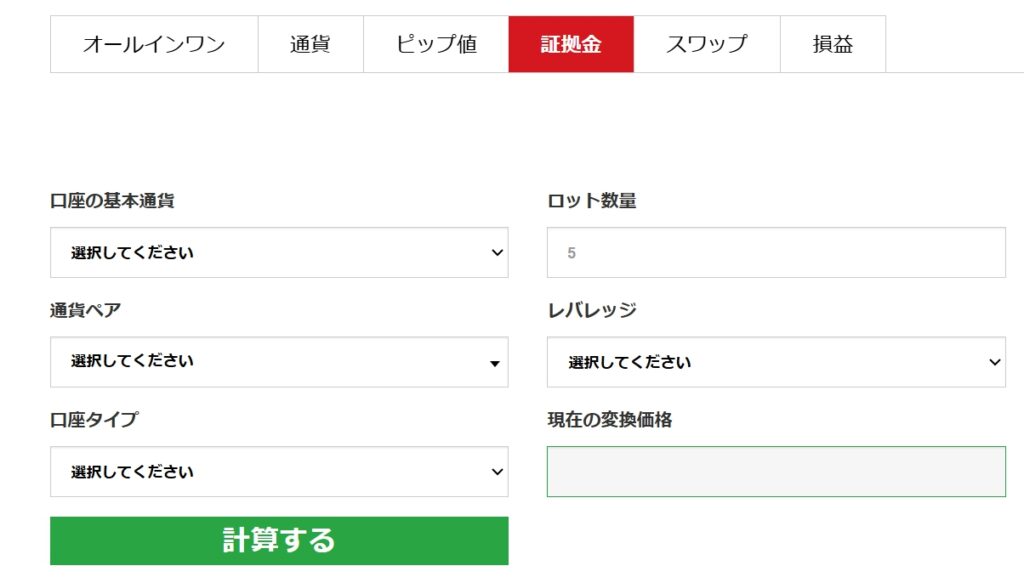Click the 現在の変換価格 label text
This screenshot has height=577, width=1024.
610,420
